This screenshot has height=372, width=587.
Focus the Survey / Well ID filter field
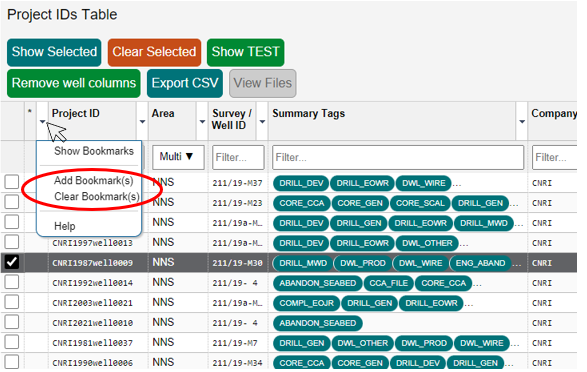click(x=238, y=157)
